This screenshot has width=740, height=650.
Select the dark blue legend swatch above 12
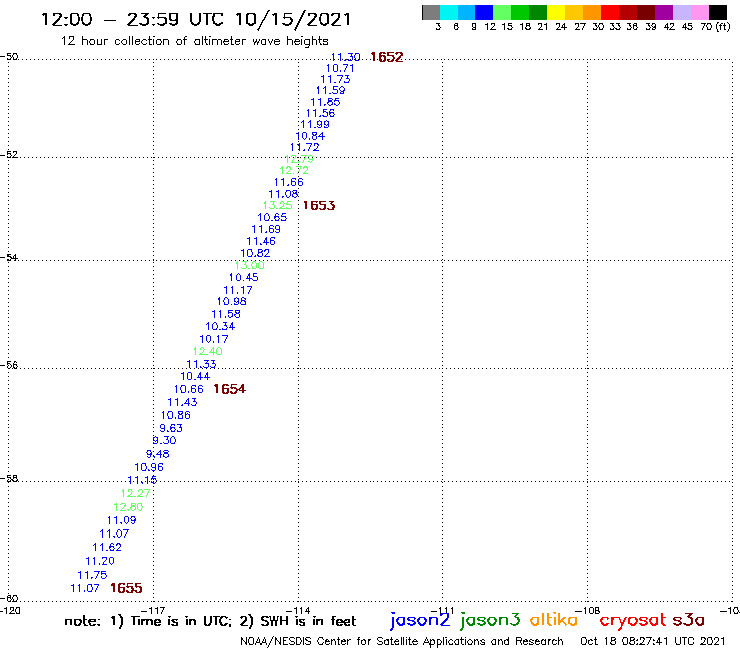click(484, 12)
